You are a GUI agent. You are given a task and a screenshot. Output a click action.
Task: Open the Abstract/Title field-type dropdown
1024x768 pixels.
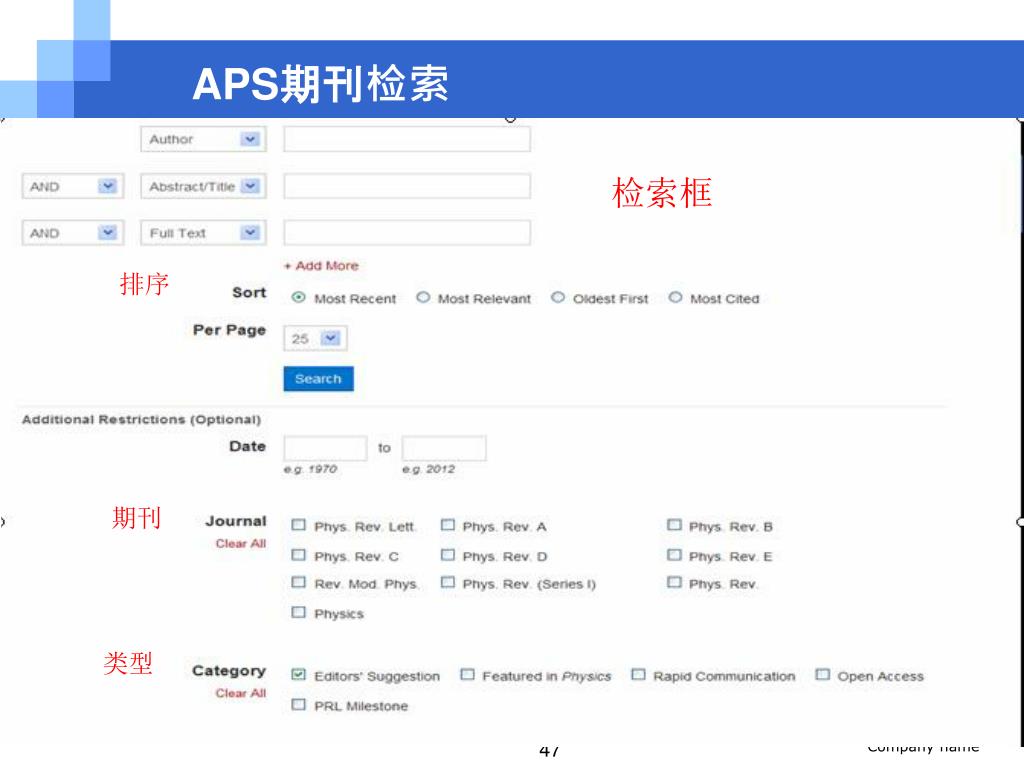(203, 186)
